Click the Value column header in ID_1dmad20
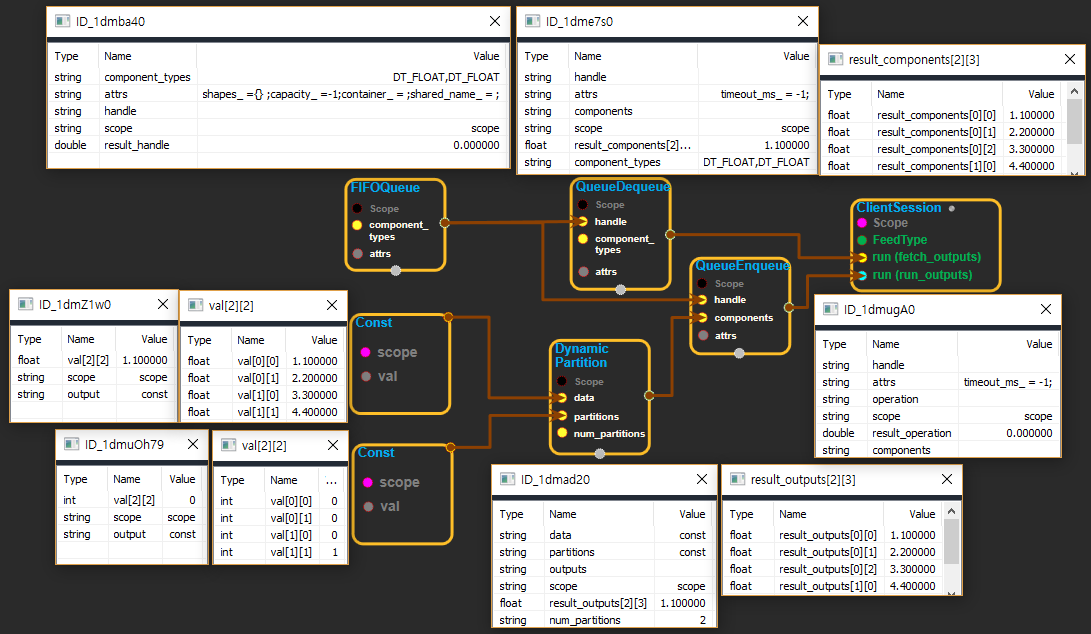 coord(692,514)
